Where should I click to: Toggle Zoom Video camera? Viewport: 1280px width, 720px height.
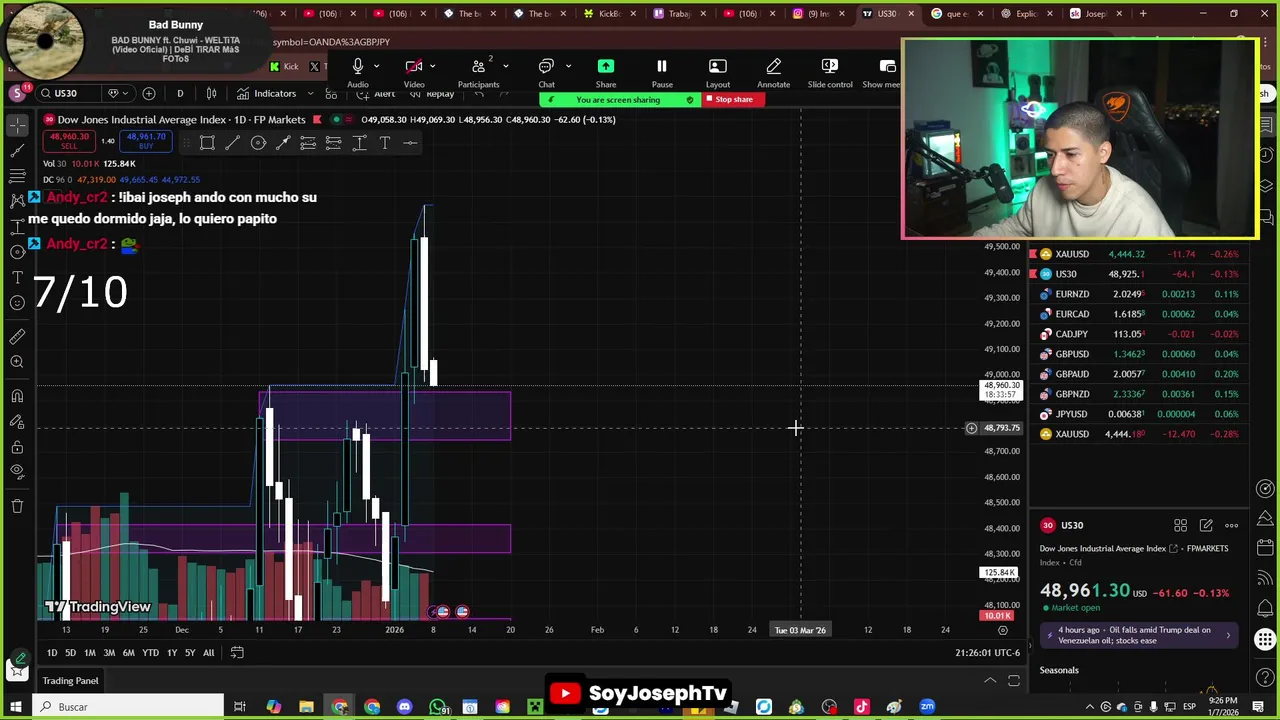(413, 72)
